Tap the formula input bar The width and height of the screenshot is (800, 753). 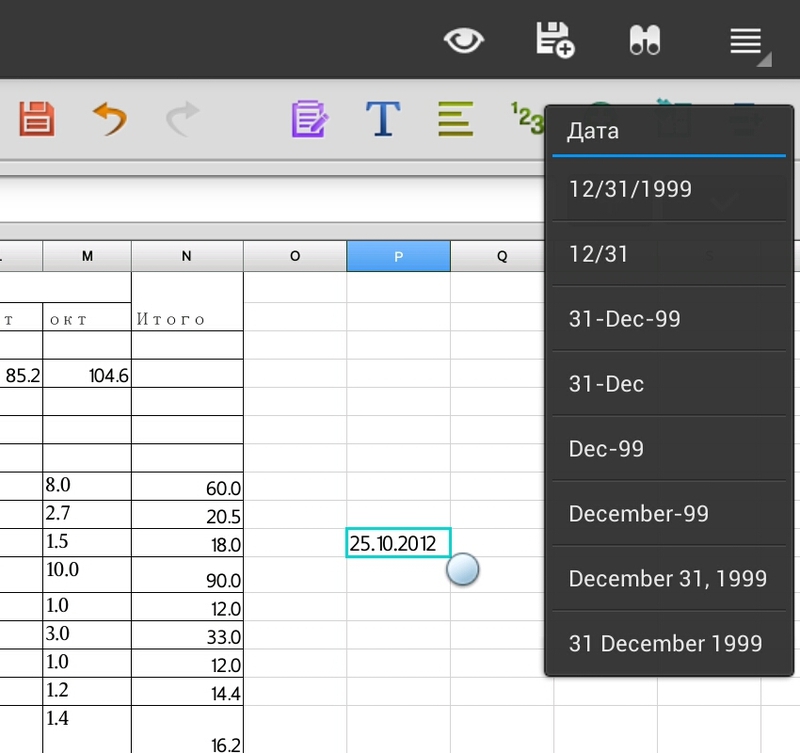pyautogui.click(x=272, y=199)
